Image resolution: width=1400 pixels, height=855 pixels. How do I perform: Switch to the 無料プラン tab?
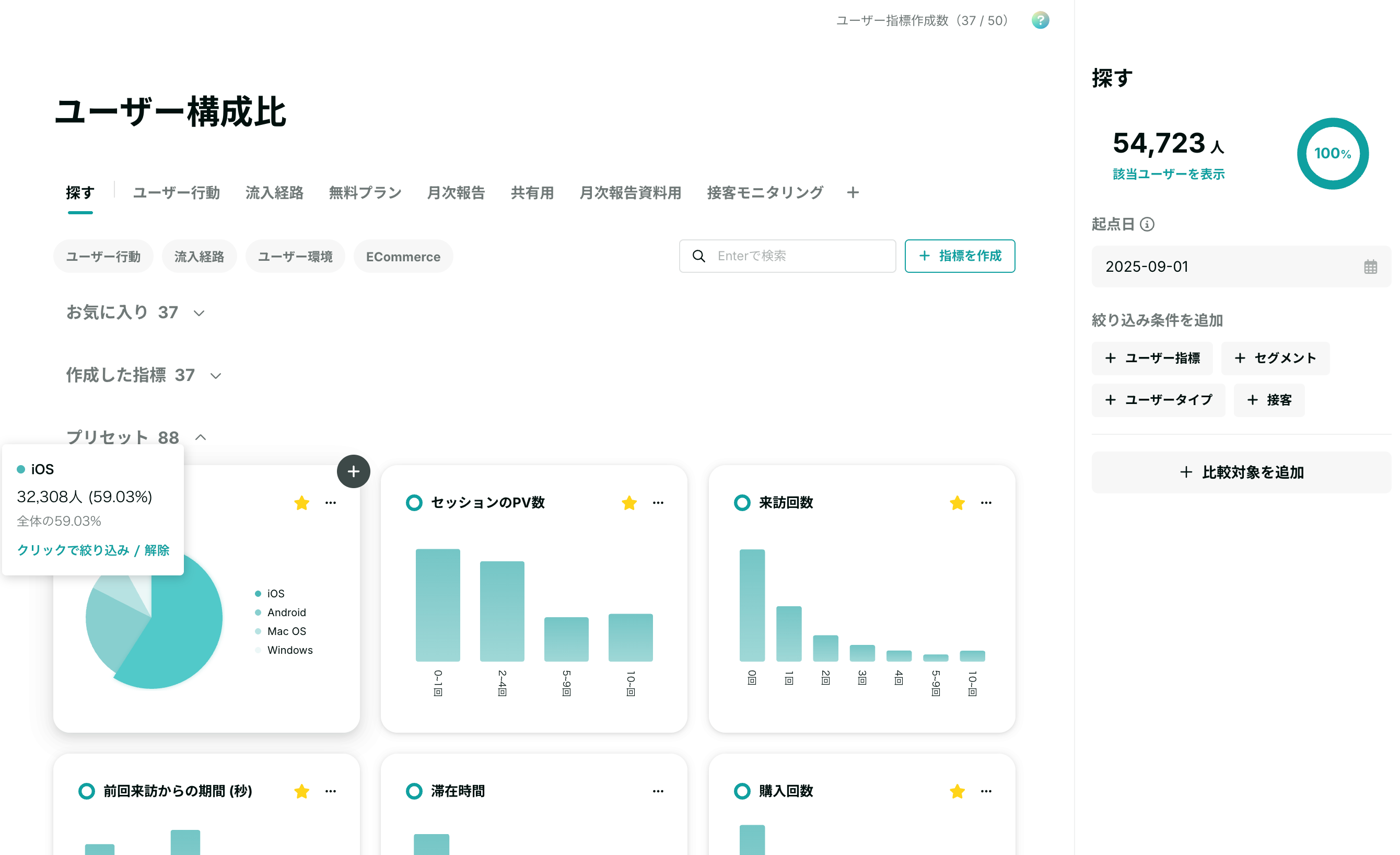tap(365, 193)
